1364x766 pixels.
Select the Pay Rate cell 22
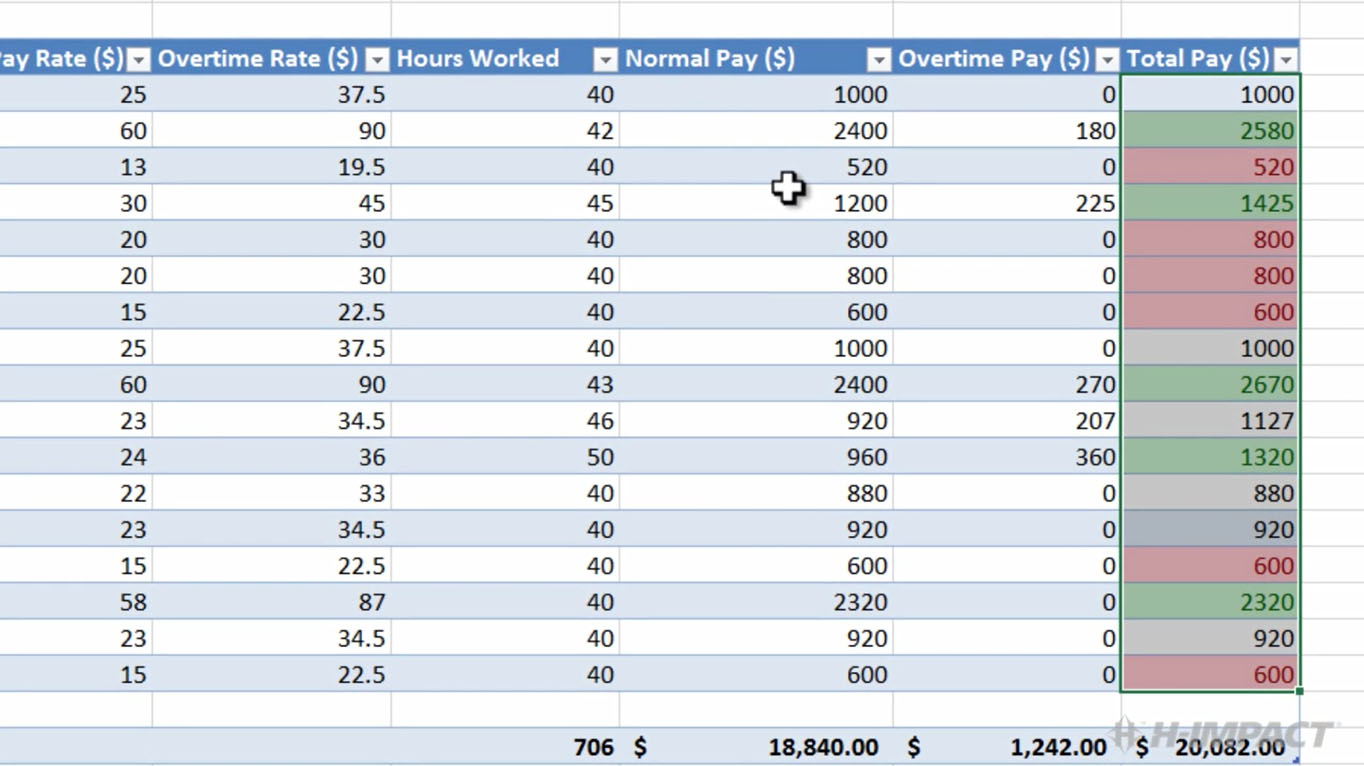click(x=76, y=493)
